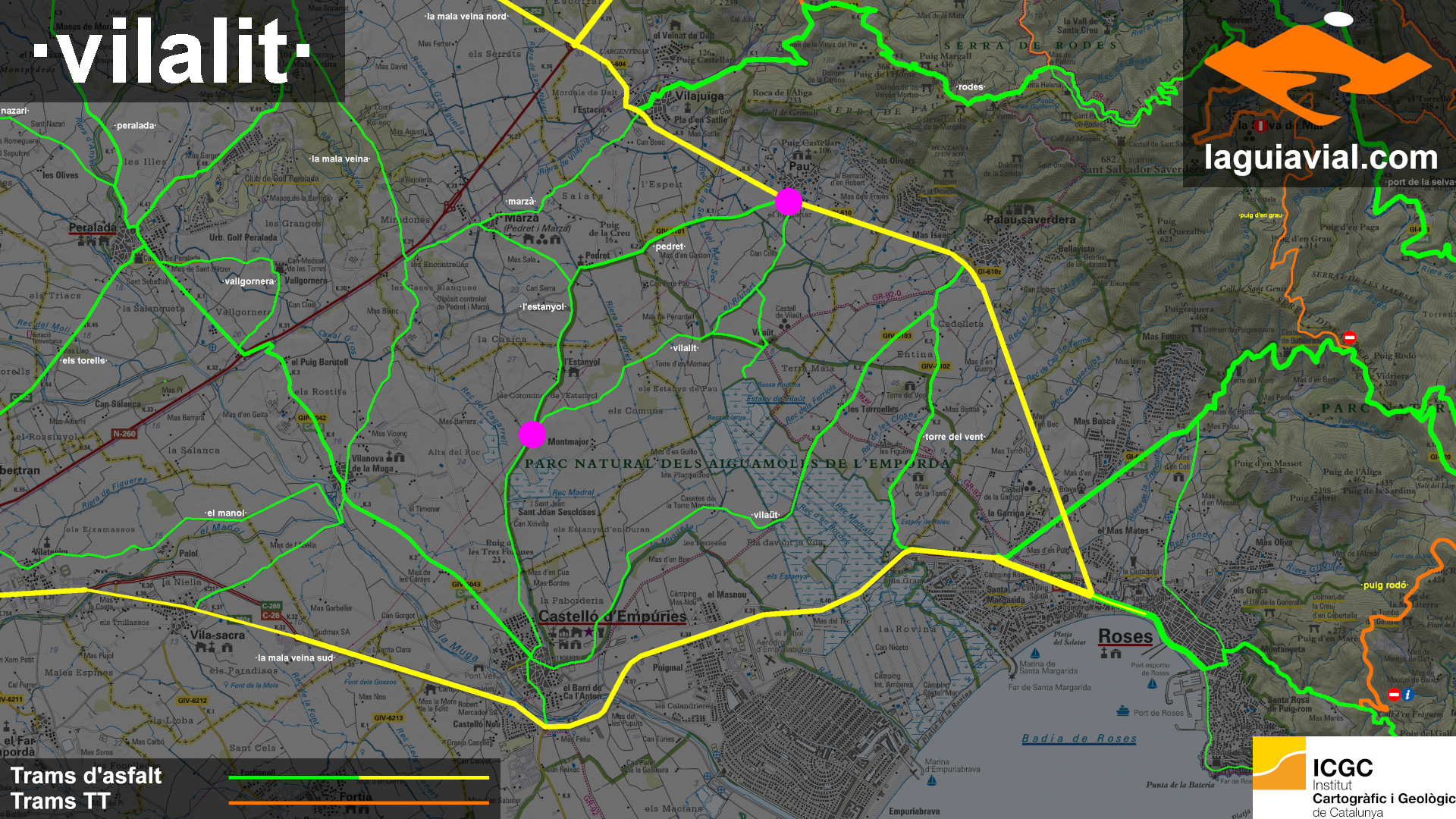Image resolution: width=1456 pixels, height=819 pixels.
Task: Click the magenta marker near Pau
Action: coord(788,202)
